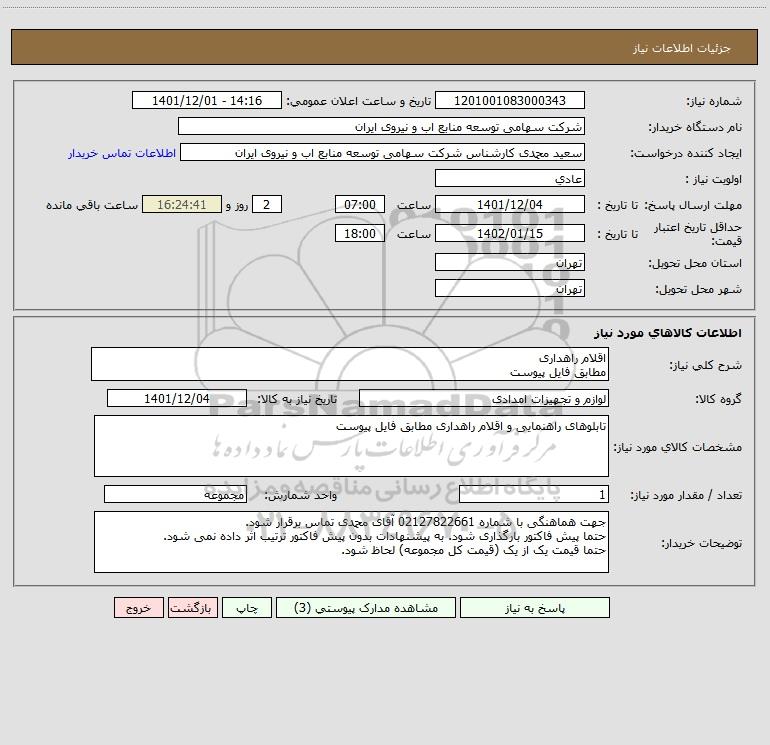Click the تاریخ و ساعت اعلان عمومی label
Image resolution: width=770 pixels, height=745 pixels.
click(358, 101)
